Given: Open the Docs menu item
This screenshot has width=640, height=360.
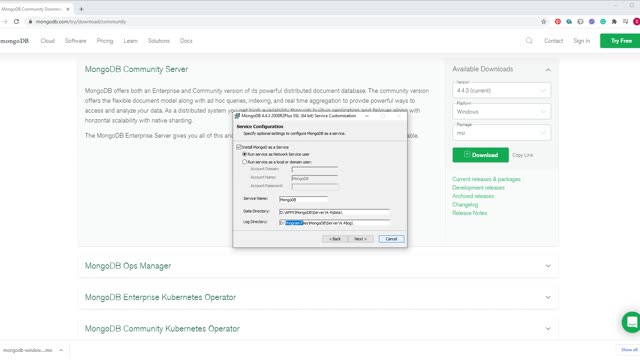Looking at the screenshot, I should point(186,41).
